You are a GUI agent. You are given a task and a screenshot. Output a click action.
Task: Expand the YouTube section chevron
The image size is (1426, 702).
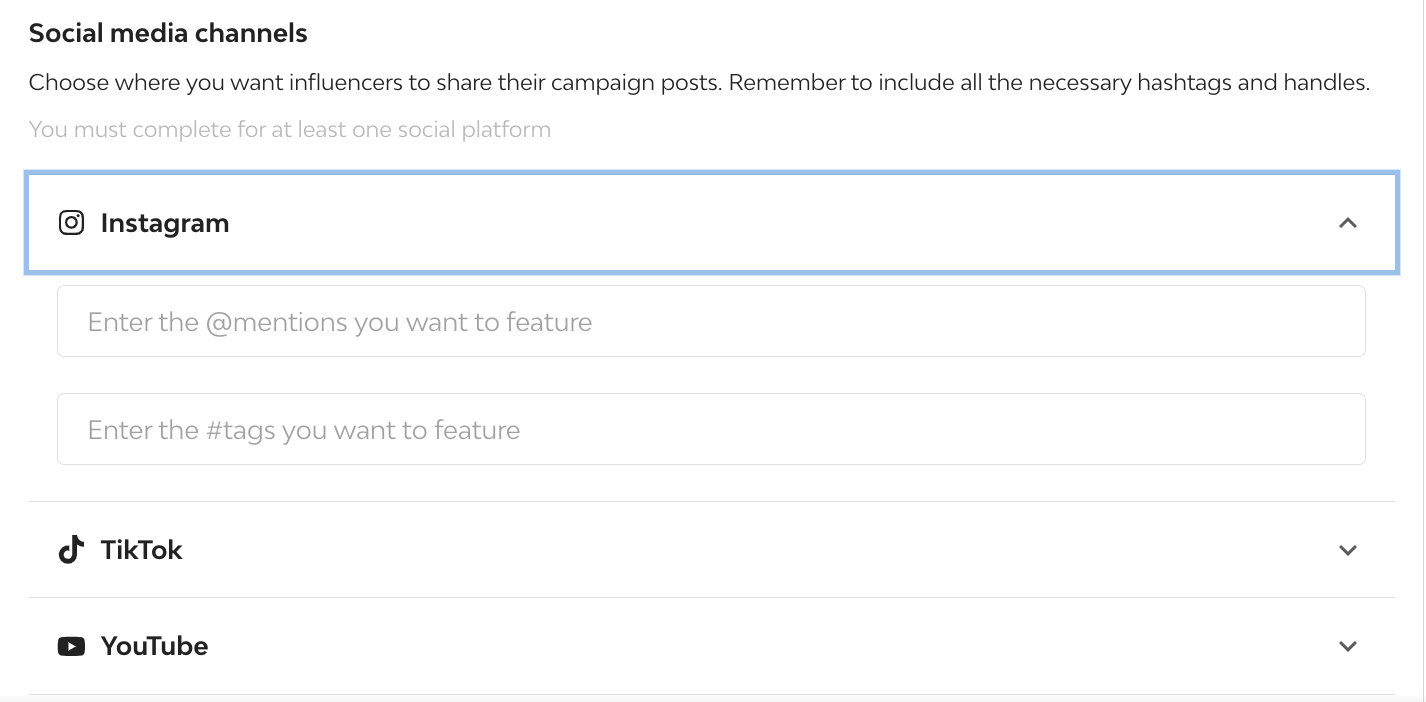click(x=1347, y=646)
